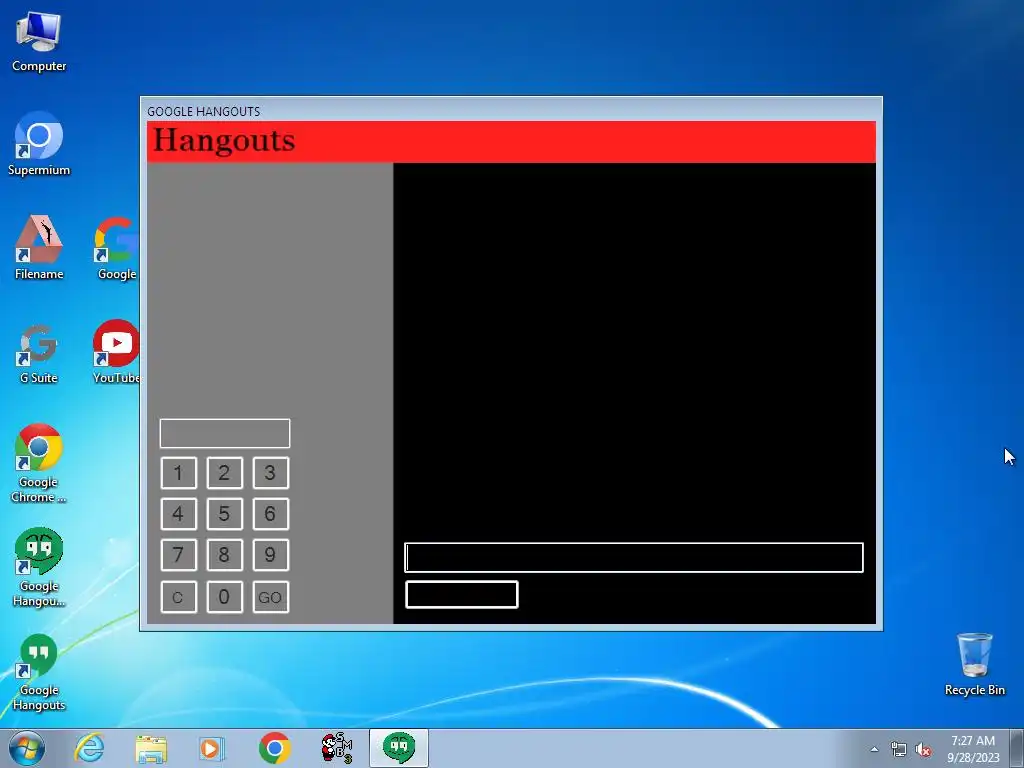Click the GOOGLE HANGOUTS window title text
1024x768 pixels.
(x=204, y=112)
